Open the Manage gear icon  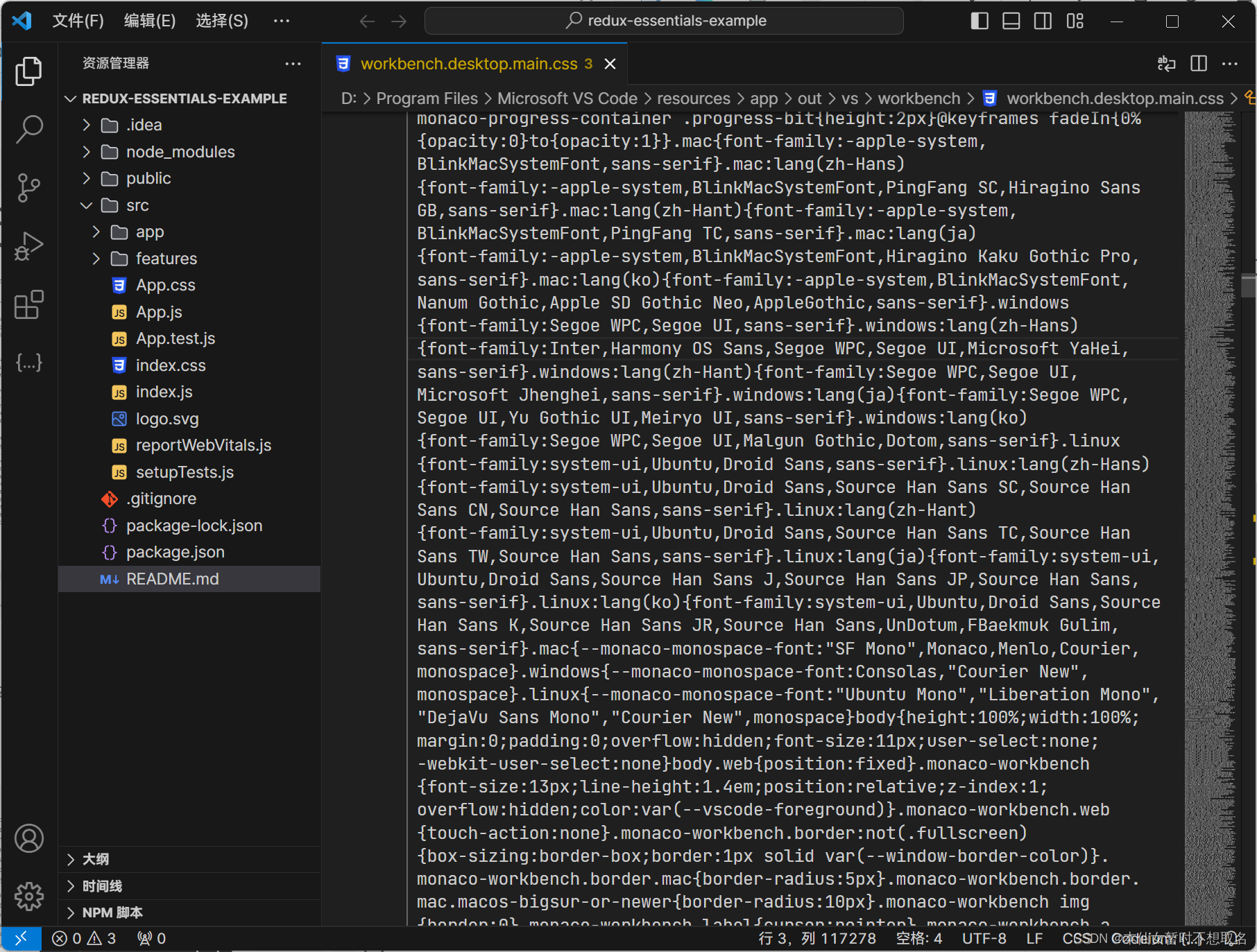pyautogui.click(x=28, y=897)
